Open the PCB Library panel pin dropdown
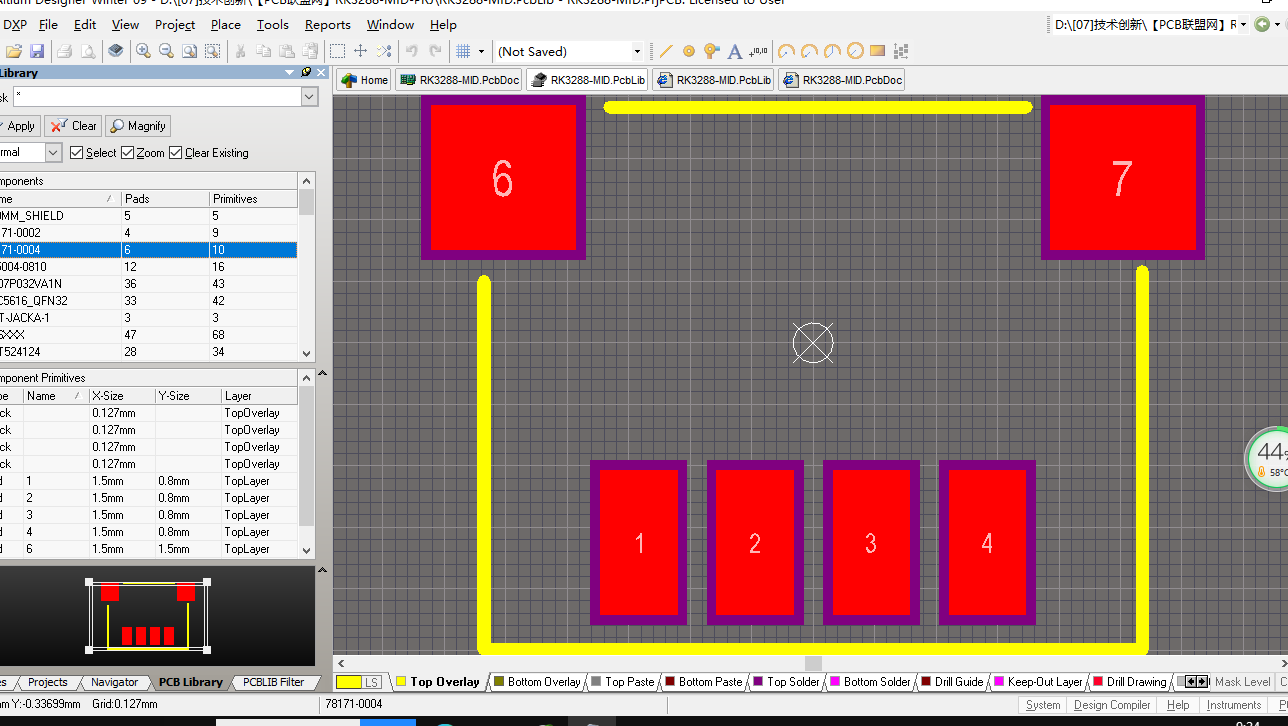 pos(290,72)
